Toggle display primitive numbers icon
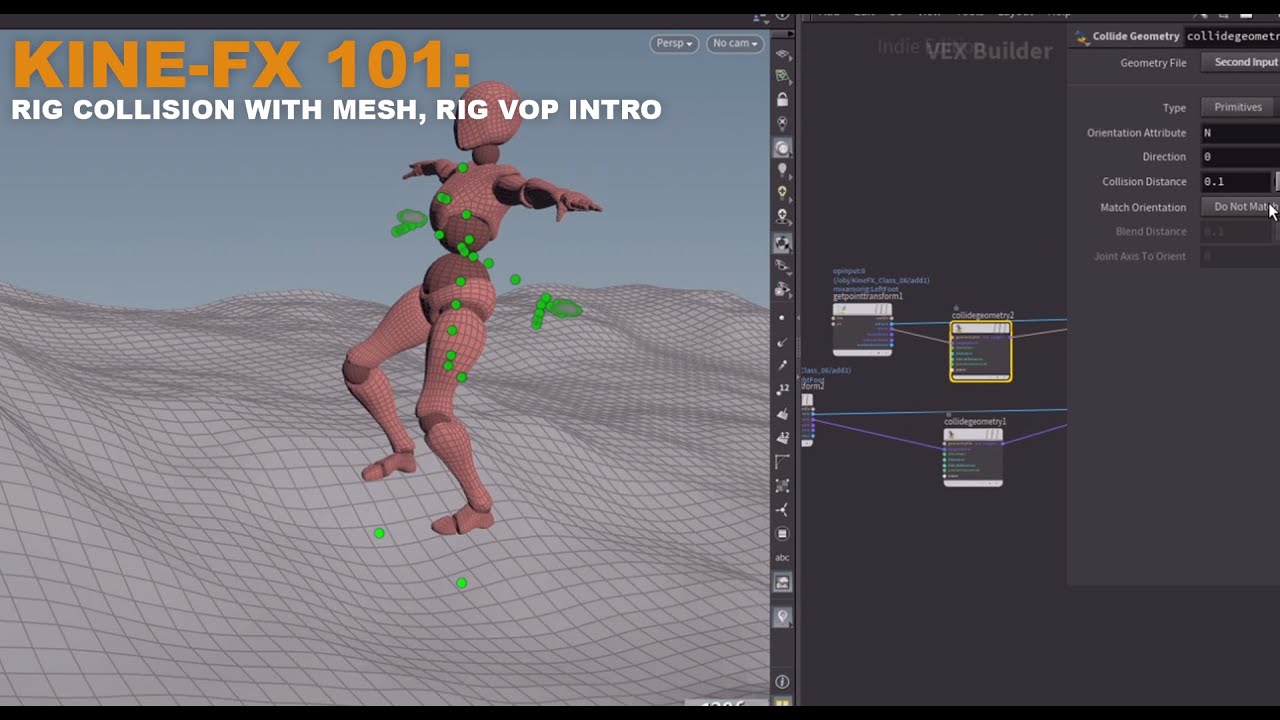 pos(783,437)
